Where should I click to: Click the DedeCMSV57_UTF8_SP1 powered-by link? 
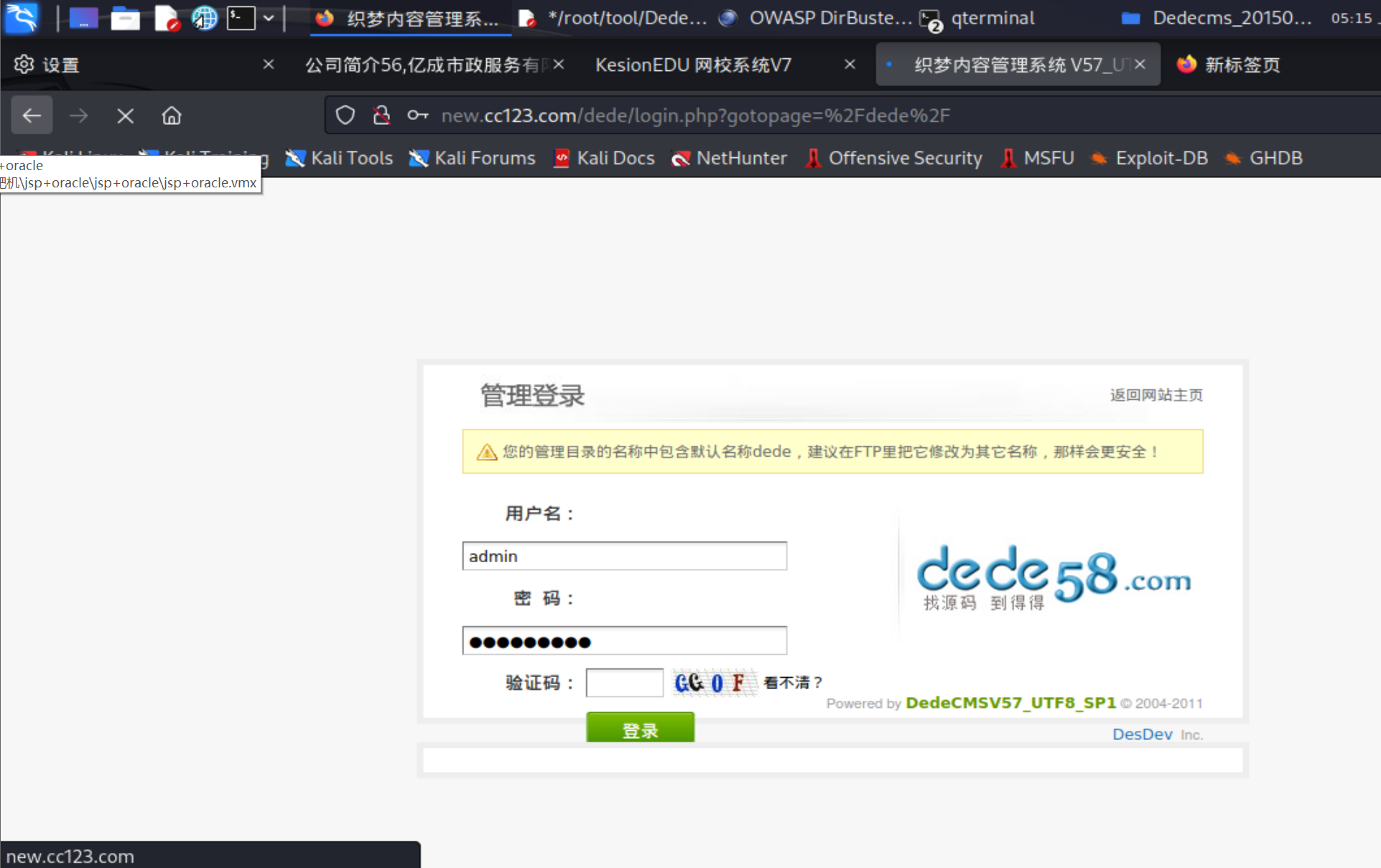(x=1010, y=703)
